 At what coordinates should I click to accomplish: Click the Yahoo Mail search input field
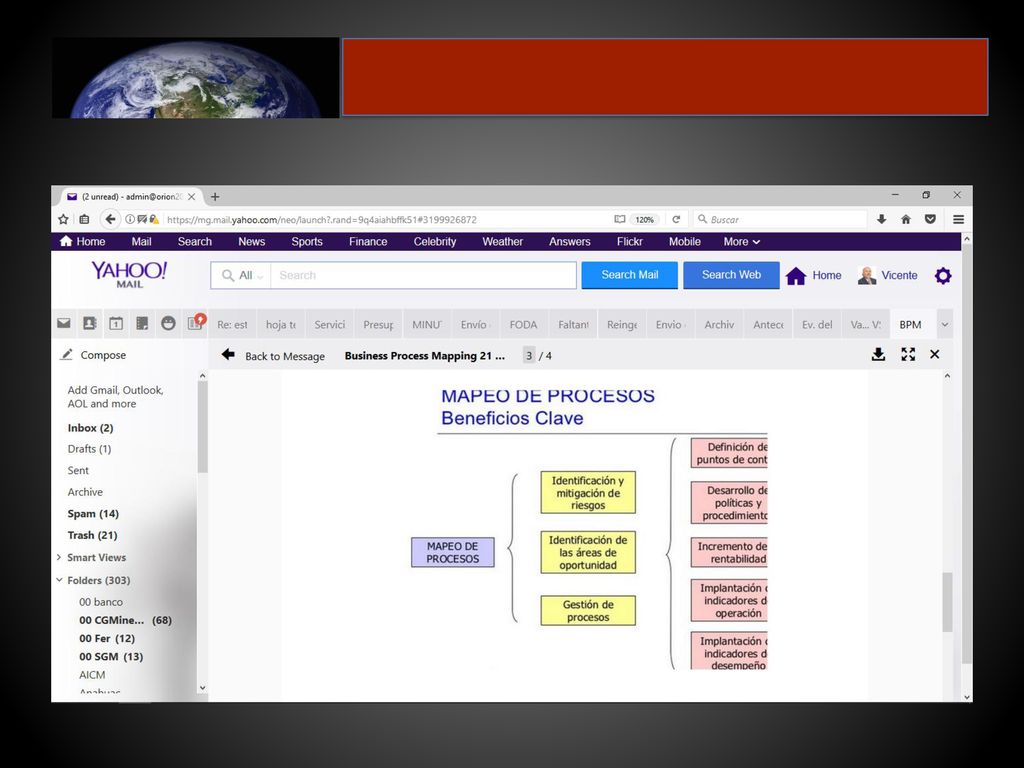(423, 276)
